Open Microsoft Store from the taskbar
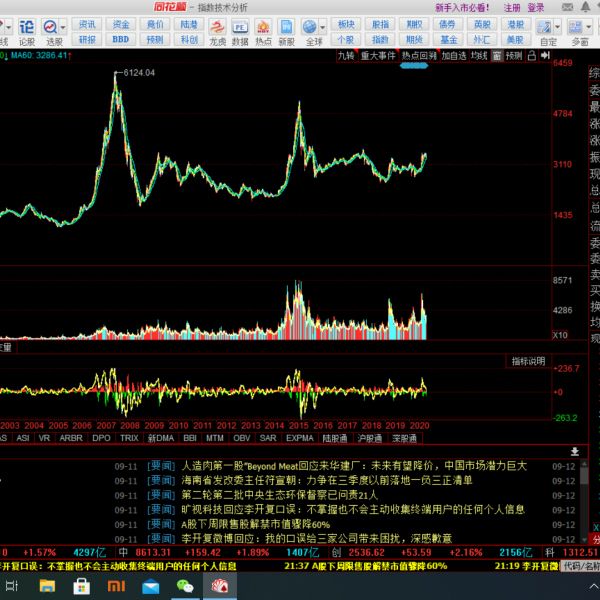600x600 pixels. [x=82, y=586]
